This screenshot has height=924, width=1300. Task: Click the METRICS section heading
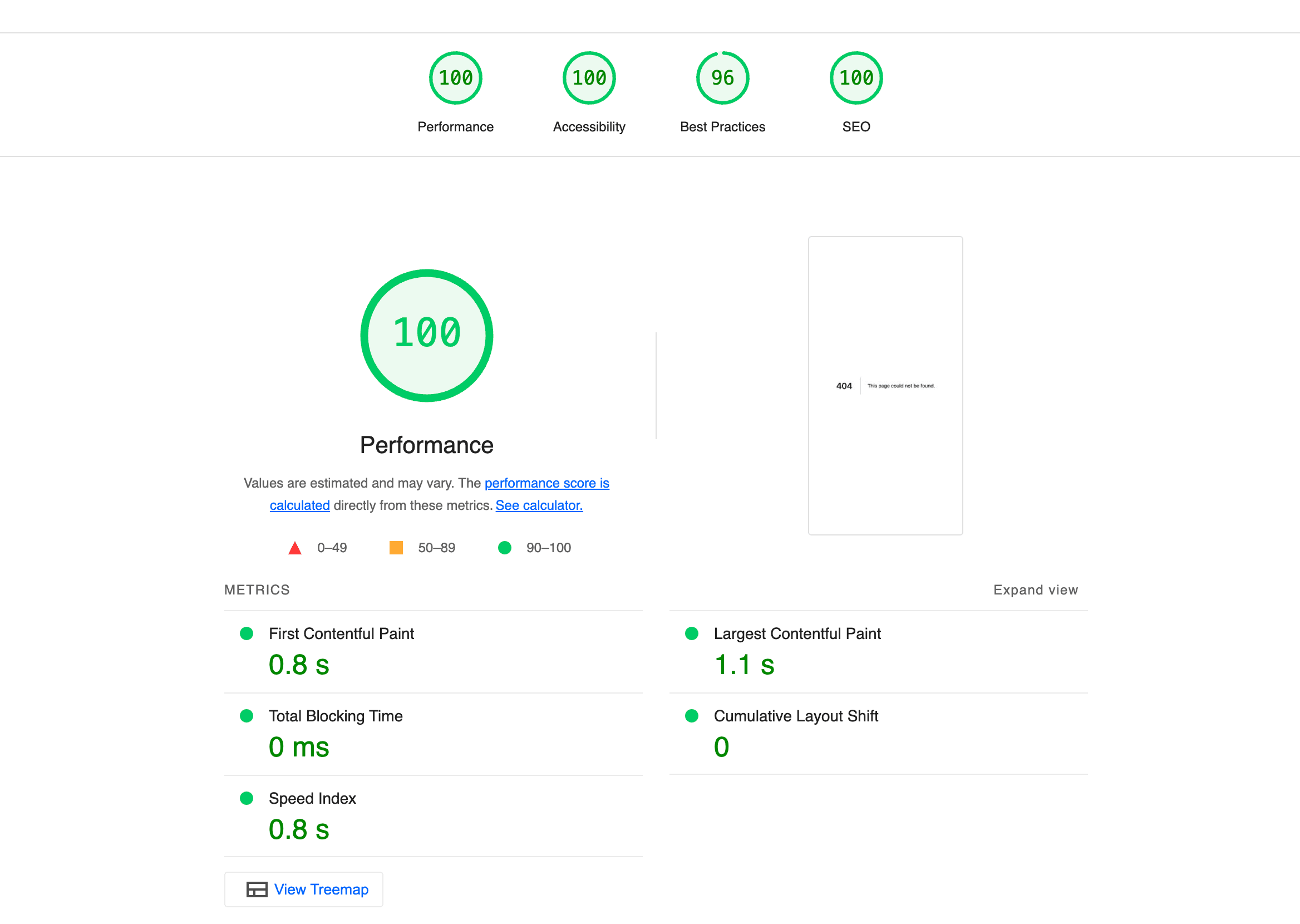pos(257,590)
